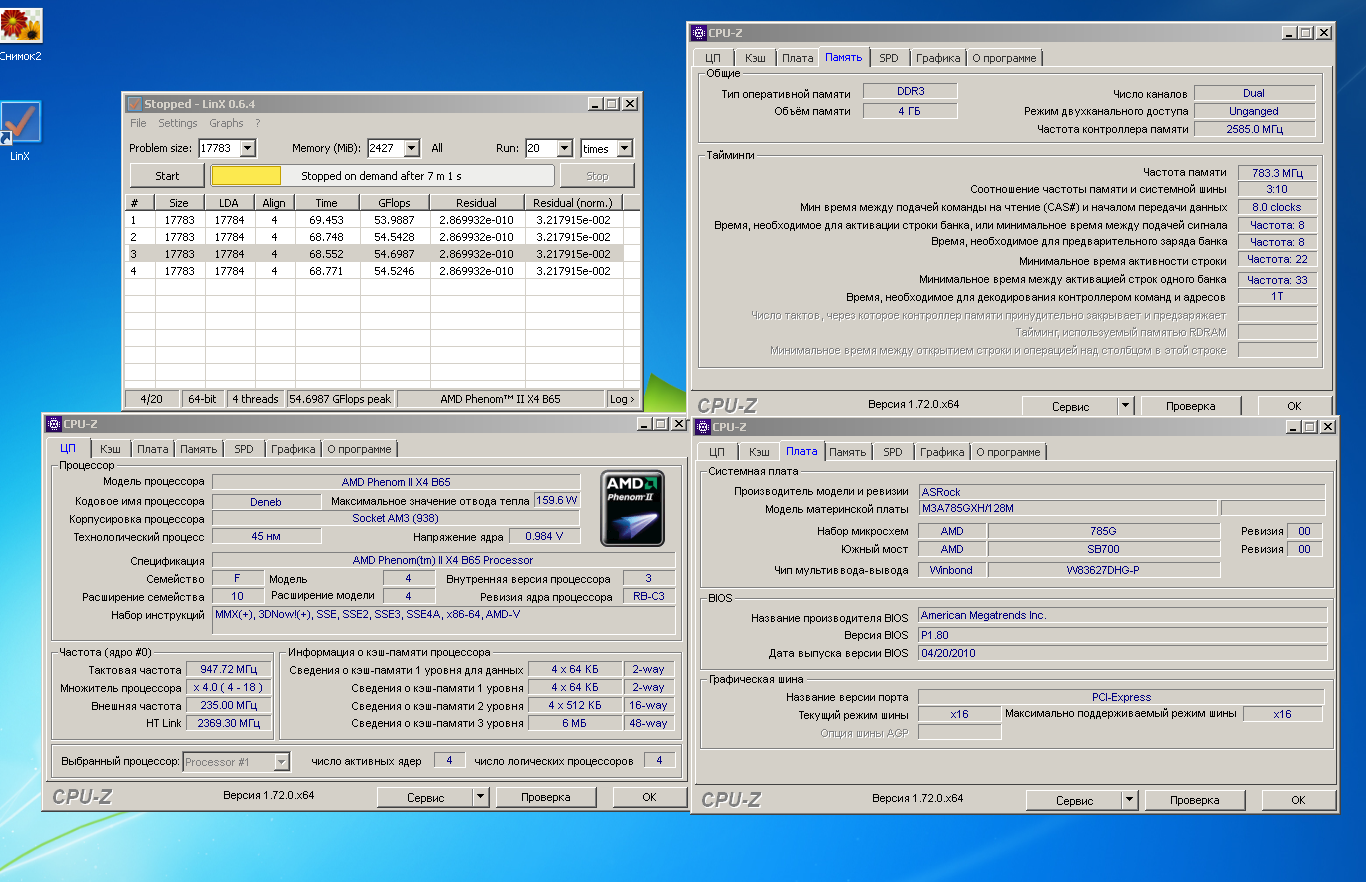The width and height of the screenshot is (1366, 882).
Task: Open the 'times' run mode dropdown
Action: pyautogui.click(x=624, y=149)
